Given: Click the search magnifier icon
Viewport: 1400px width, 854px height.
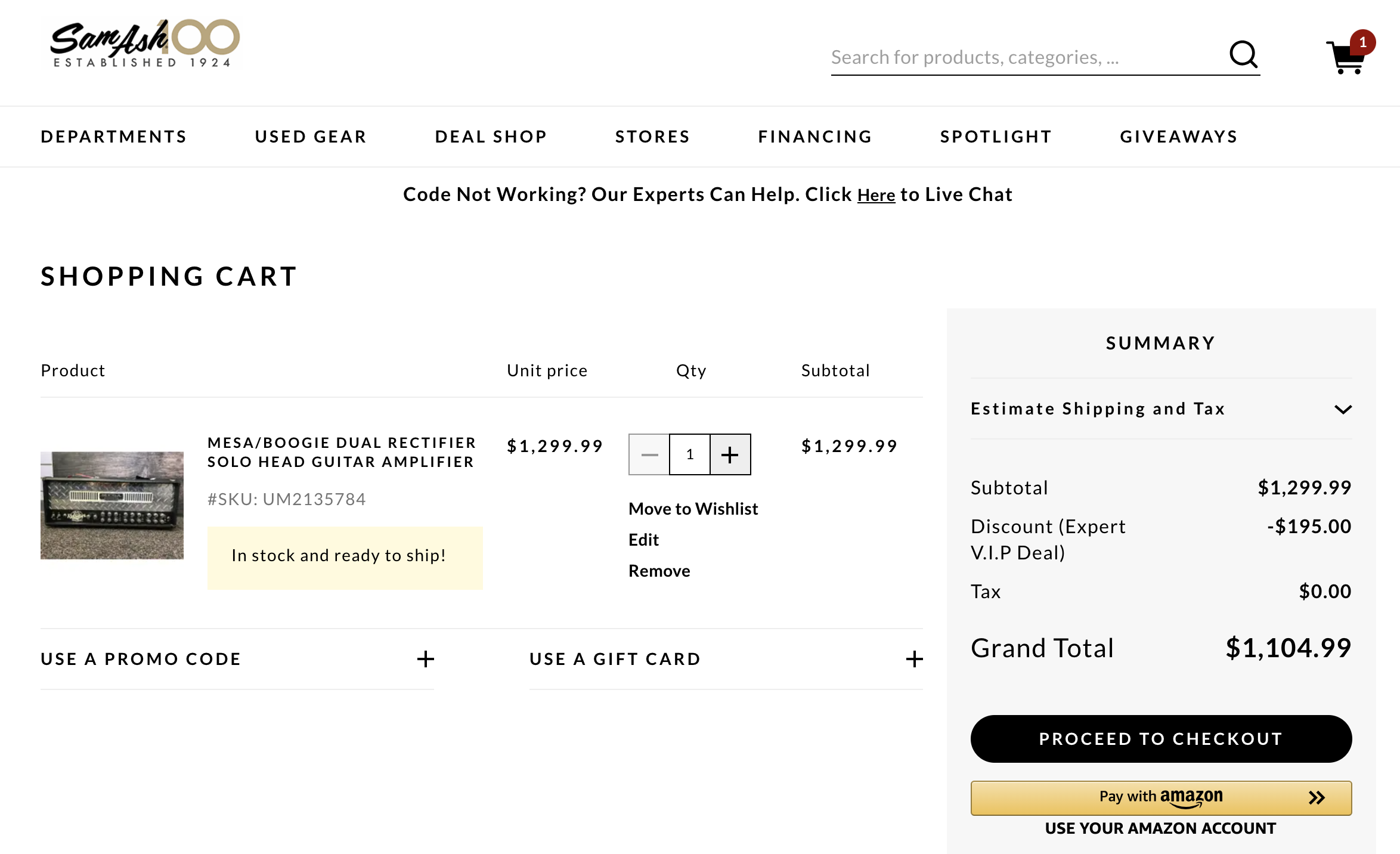Looking at the screenshot, I should click(1243, 55).
